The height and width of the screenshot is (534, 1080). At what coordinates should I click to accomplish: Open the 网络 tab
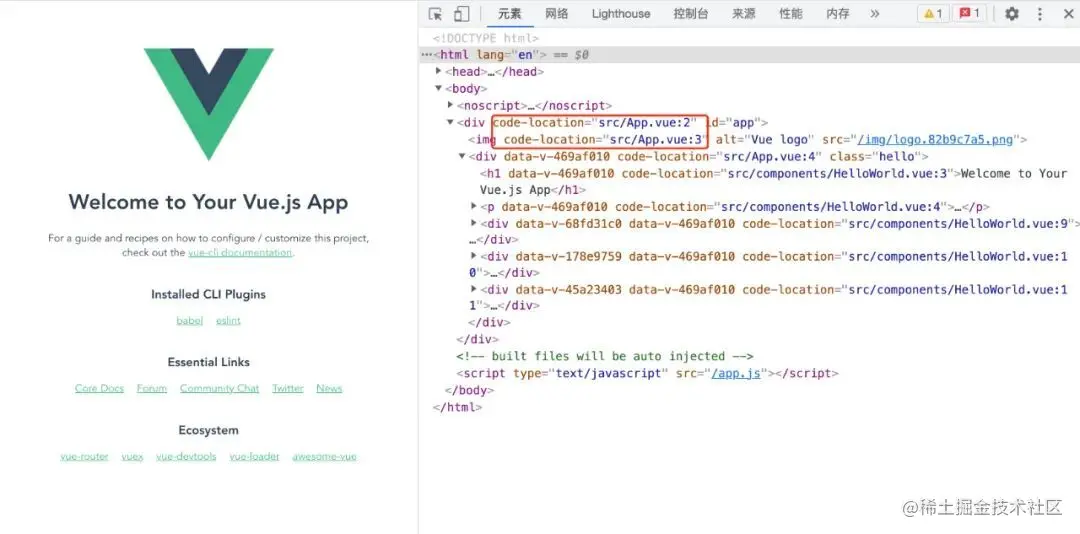tap(557, 14)
